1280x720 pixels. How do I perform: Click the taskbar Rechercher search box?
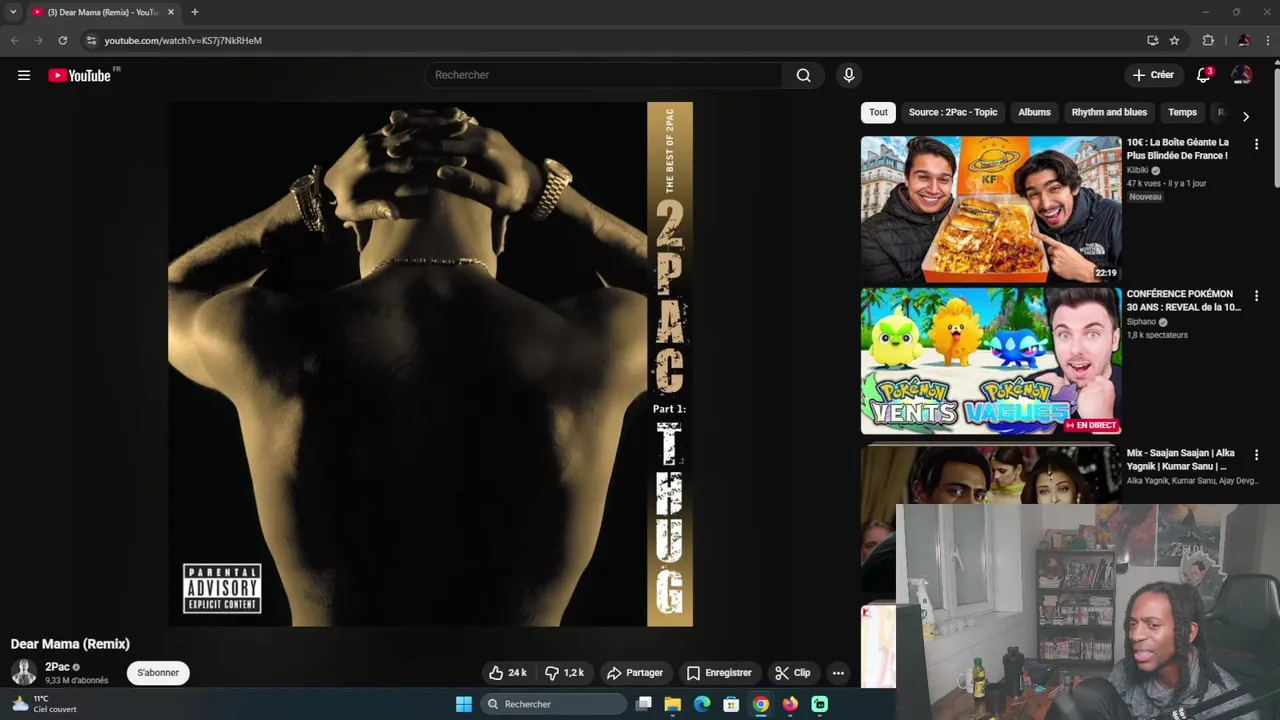point(553,704)
